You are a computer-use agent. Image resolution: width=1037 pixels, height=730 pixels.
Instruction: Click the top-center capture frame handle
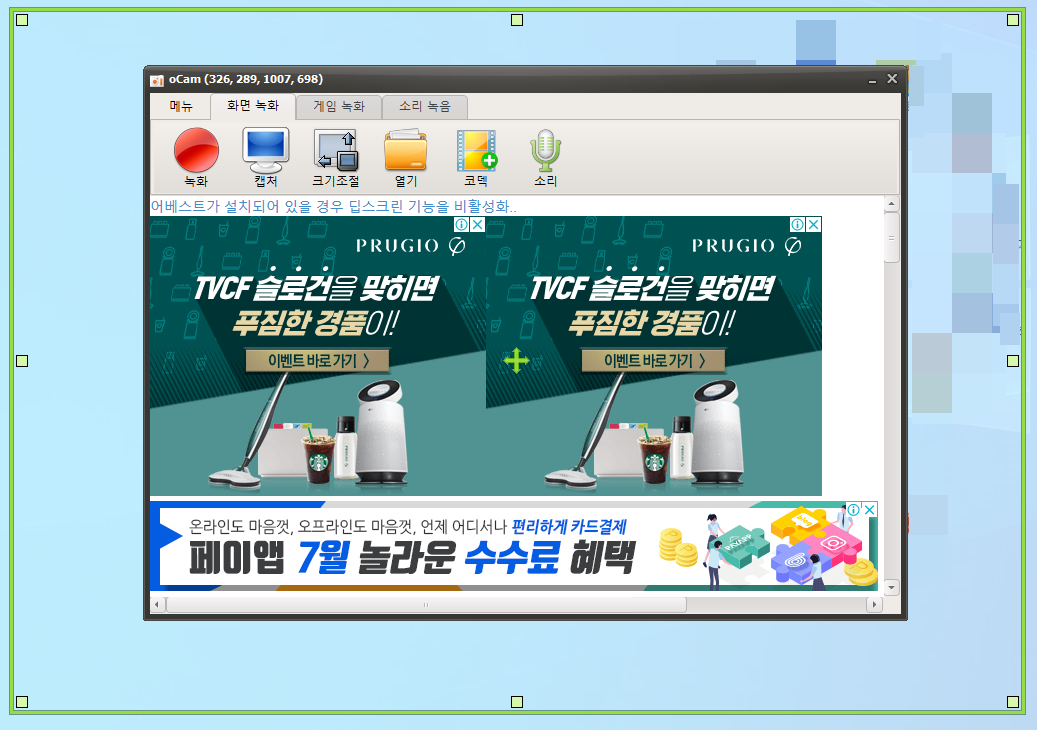pos(517,20)
